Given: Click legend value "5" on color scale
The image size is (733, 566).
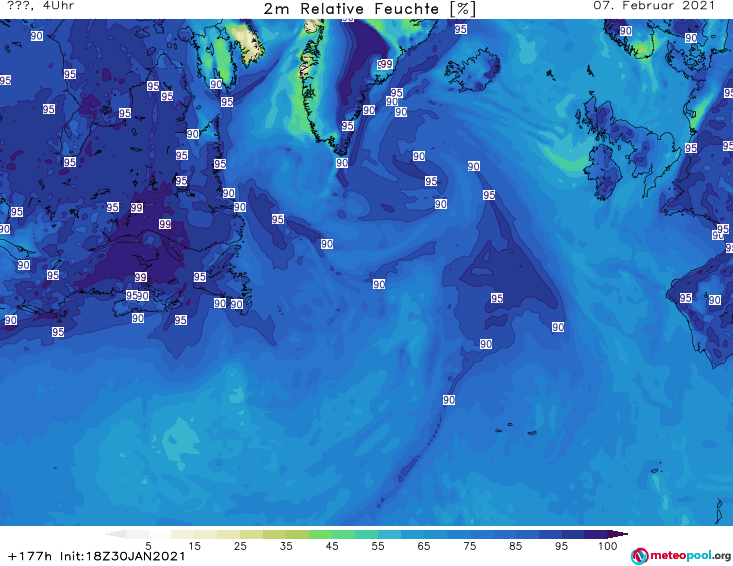Looking at the screenshot, I should (148, 546).
